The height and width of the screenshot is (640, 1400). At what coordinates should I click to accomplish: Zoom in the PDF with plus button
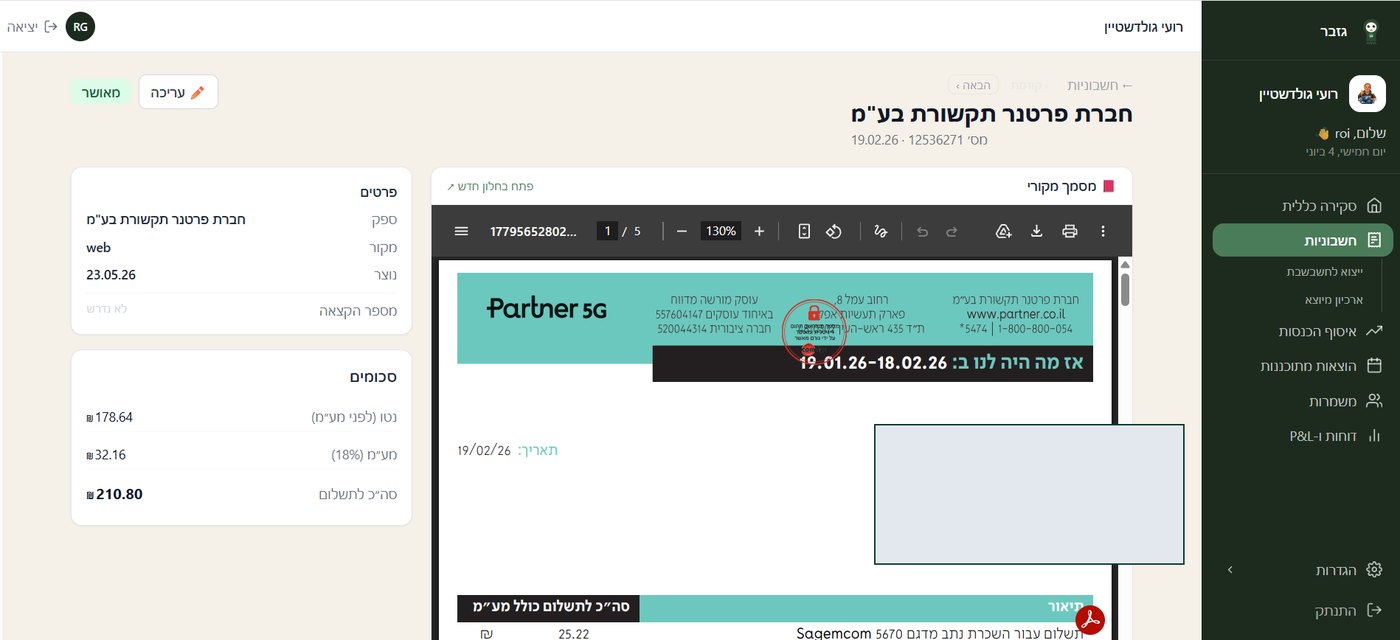[x=759, y=231]
